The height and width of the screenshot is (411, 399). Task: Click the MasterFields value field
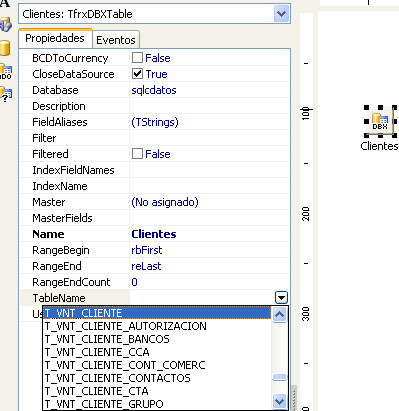click(209, 218)
